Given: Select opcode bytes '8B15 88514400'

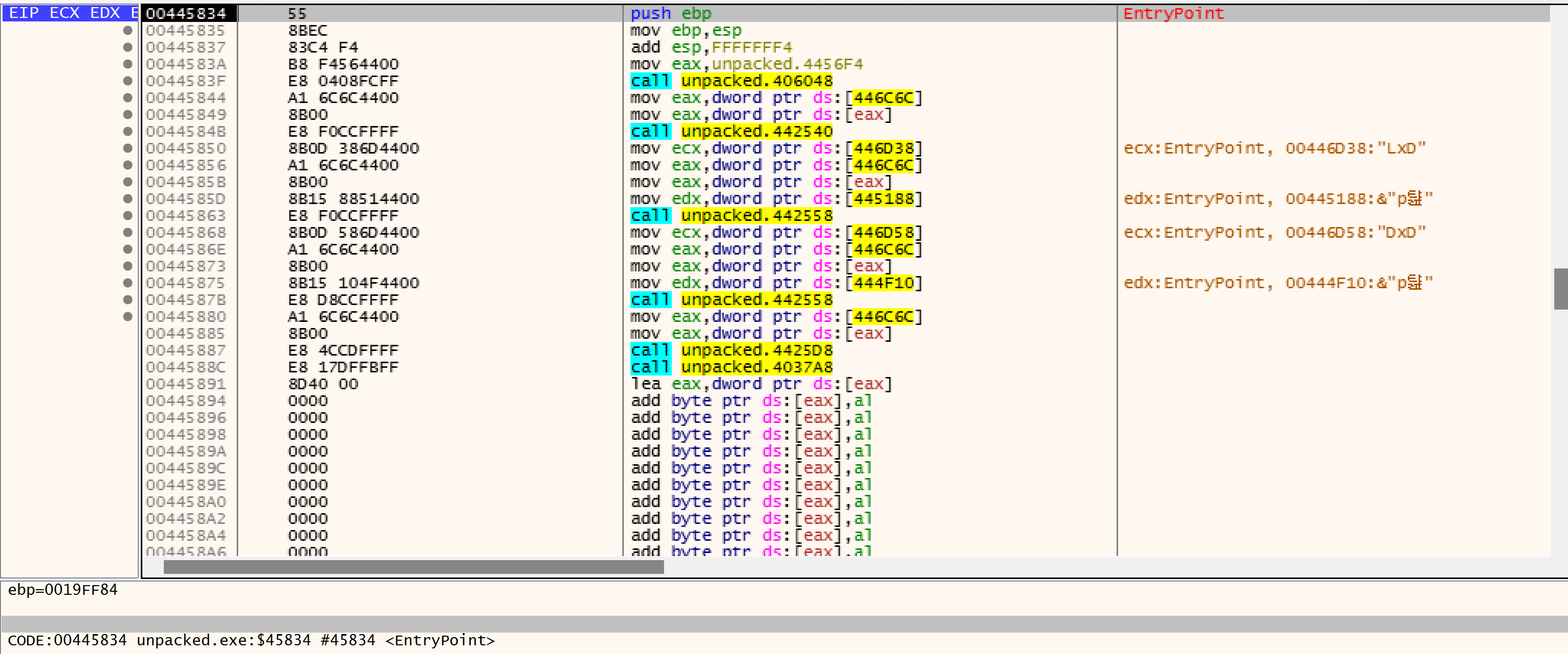Looking at the screenshot, I should tap(353, 199).
